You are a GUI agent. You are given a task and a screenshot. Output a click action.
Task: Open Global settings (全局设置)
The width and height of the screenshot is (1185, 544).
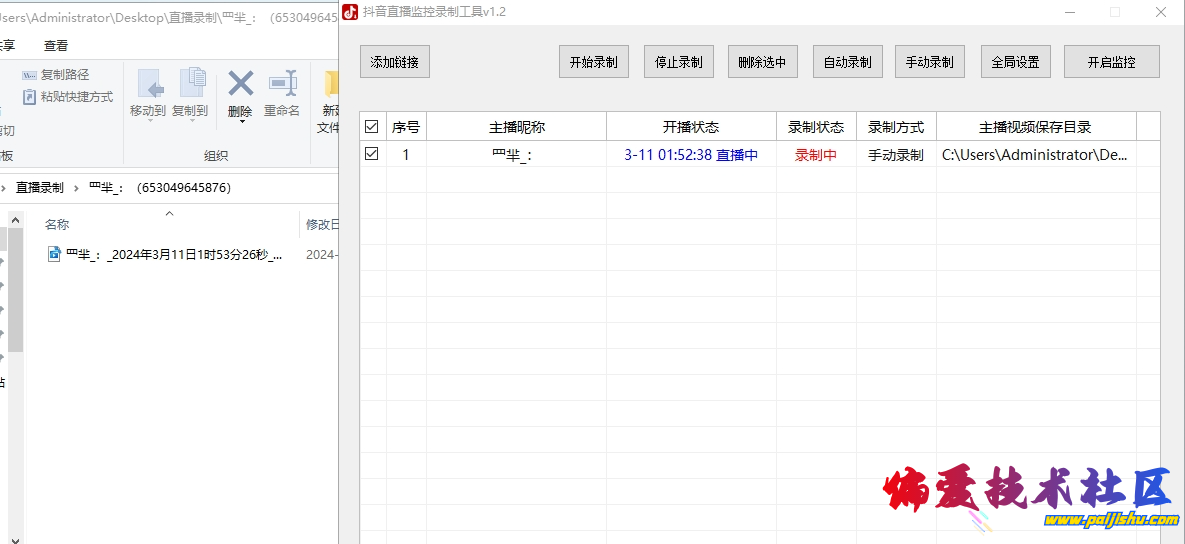[x=1015, y=62]
